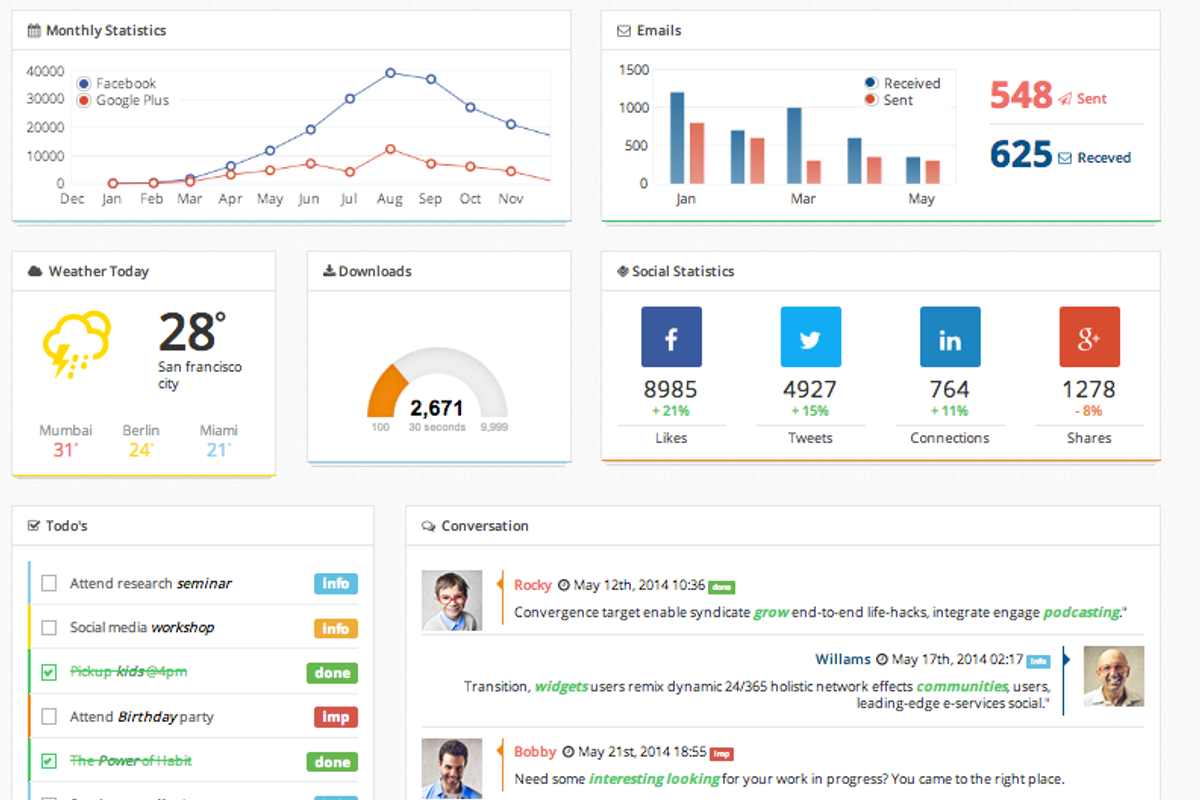This screenshot has height=800, width=1200.
Task: Open the Facebook social tile
Action: click(x=671, y=337)
